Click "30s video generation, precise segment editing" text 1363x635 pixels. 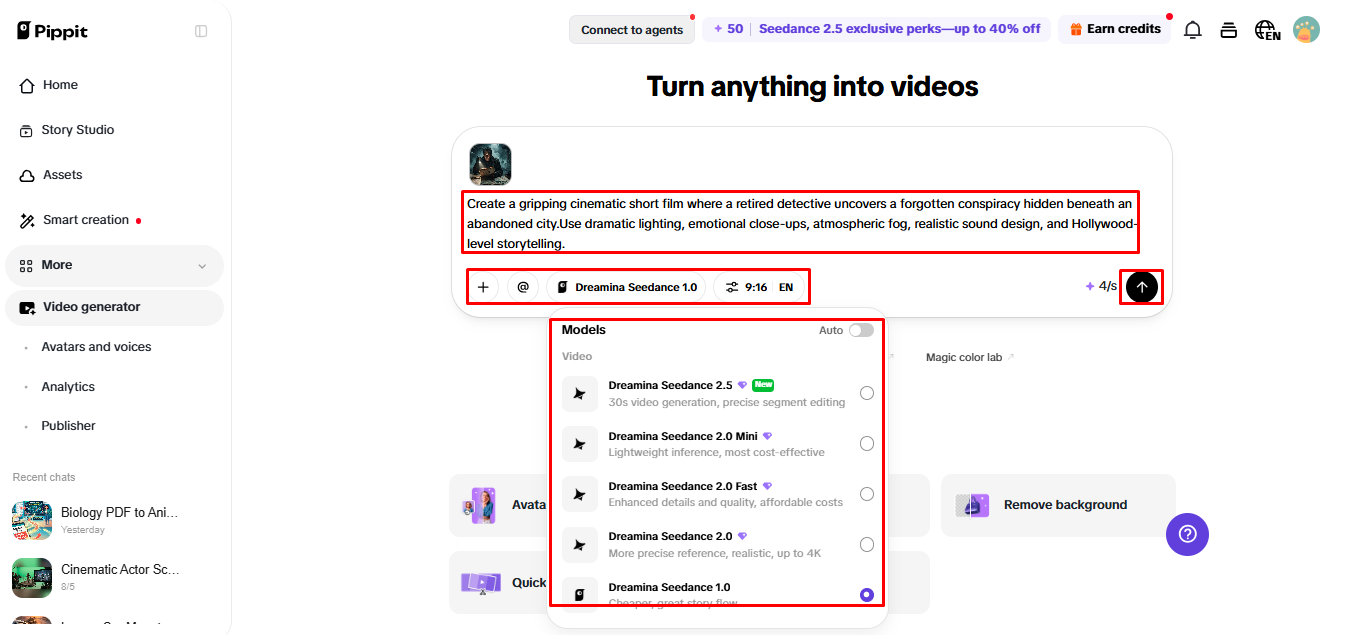coord(727,402)
